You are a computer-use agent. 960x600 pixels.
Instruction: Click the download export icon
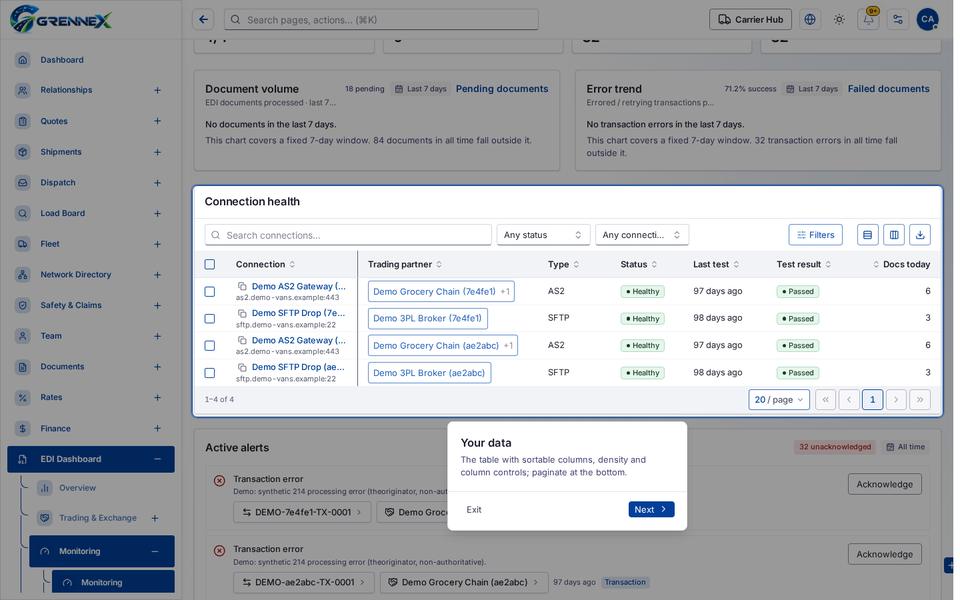tap(920, 234)
